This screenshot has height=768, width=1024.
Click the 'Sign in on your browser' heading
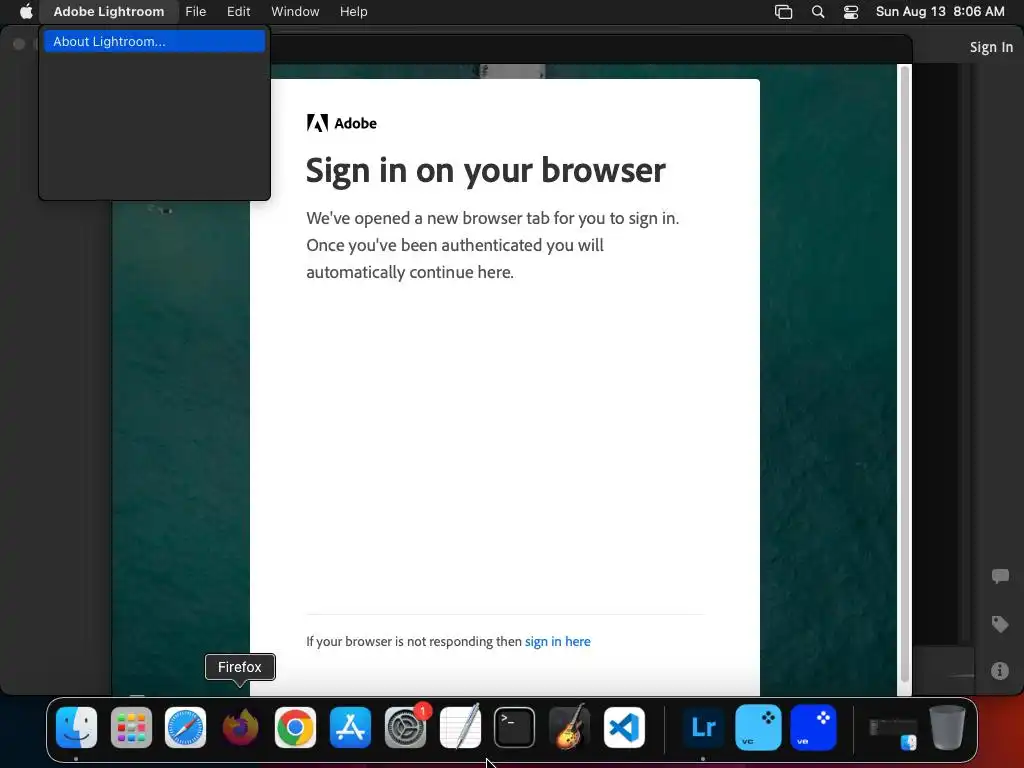click(485, 171)
